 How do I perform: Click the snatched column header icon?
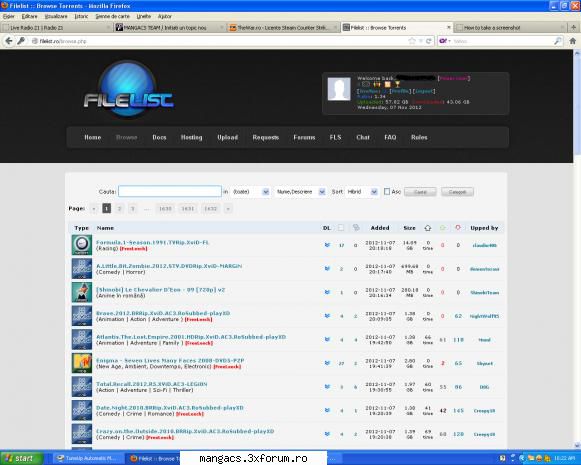(x=428, y=228)
